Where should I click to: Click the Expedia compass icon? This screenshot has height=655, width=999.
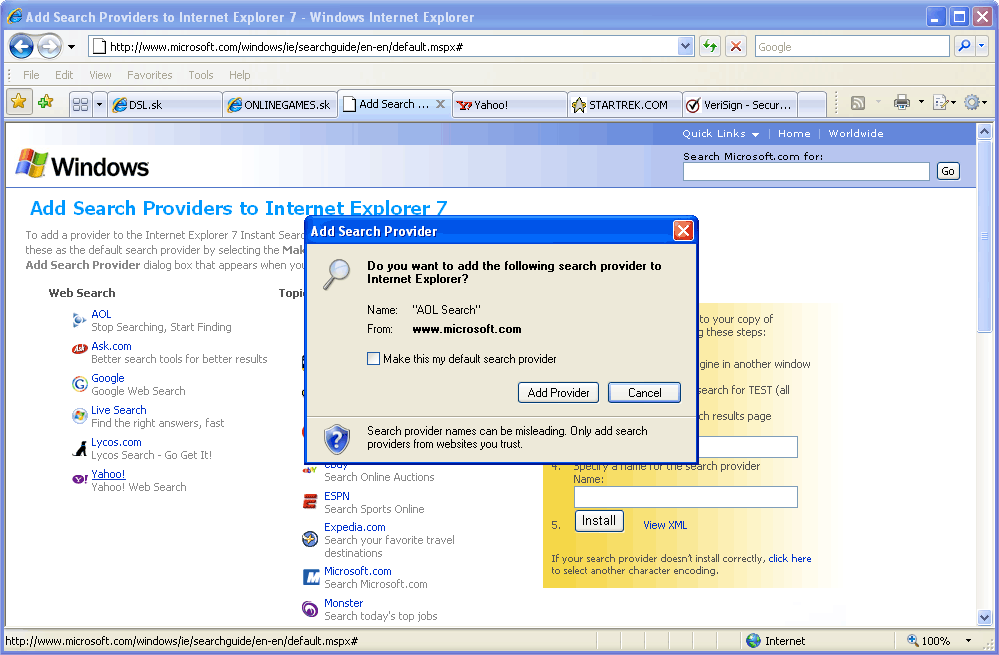point(310,539)
